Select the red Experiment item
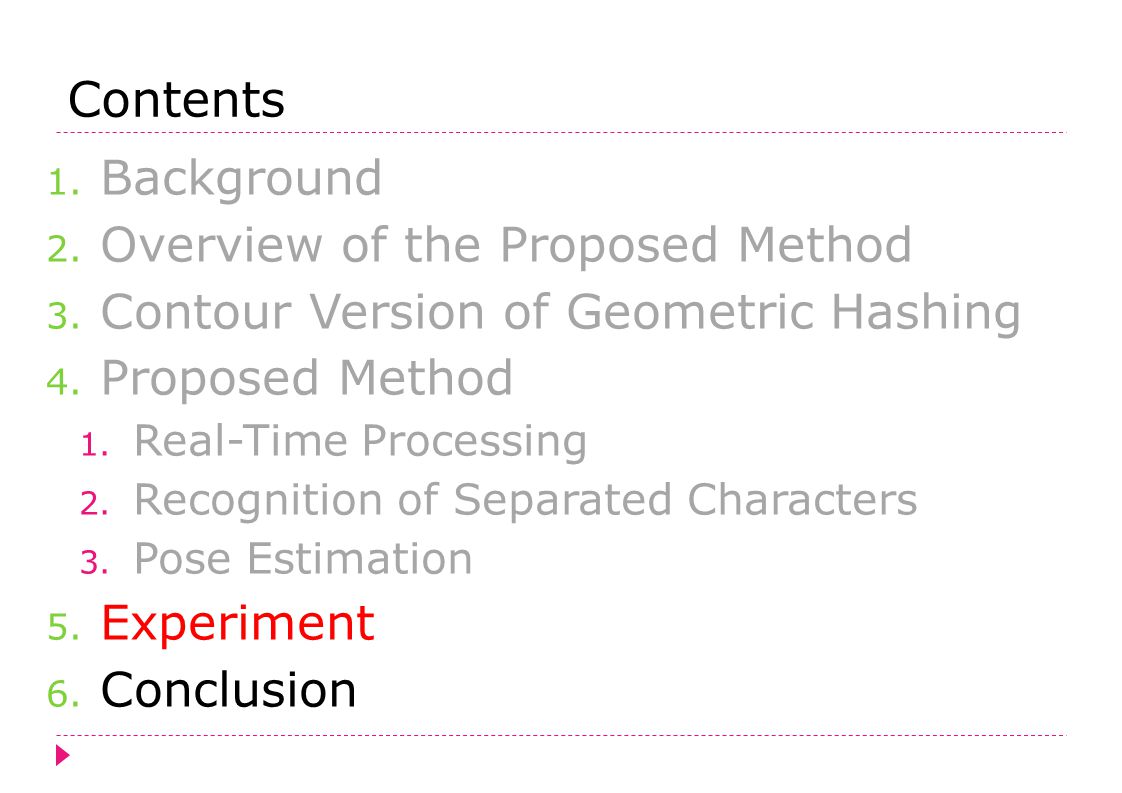 238,623
